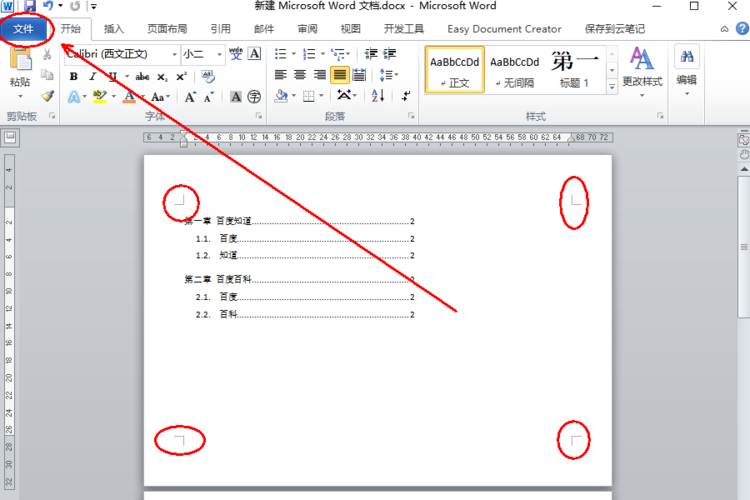This screenshot has width=750, height=500.
Task: Click the enclosed character 字 icon
Action: (x=254, y=97)
